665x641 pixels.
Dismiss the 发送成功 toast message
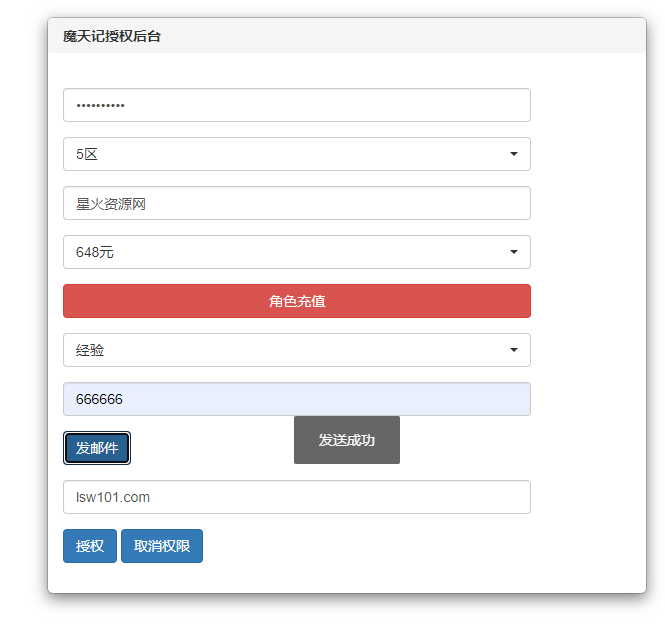pos(346,440)
